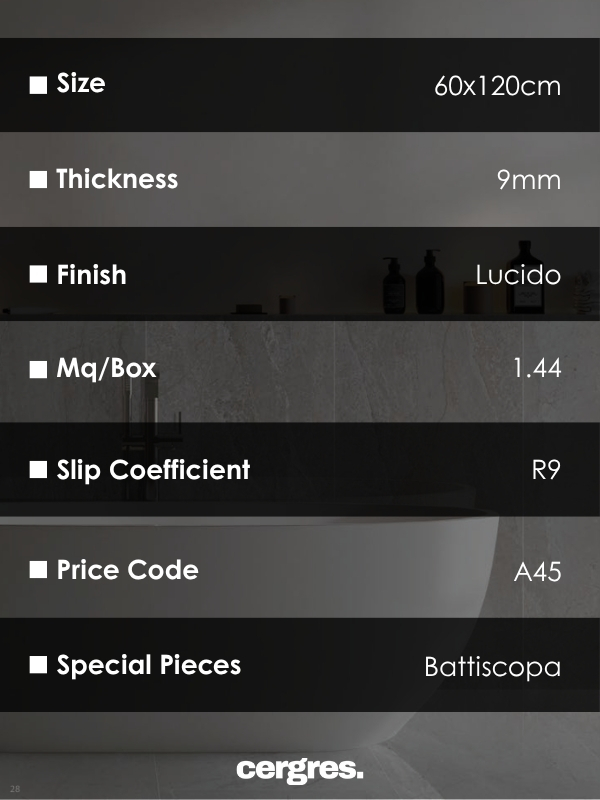600x800 pixels.
Task: Click the 60x120cm size value
Action: click(497, 86)
